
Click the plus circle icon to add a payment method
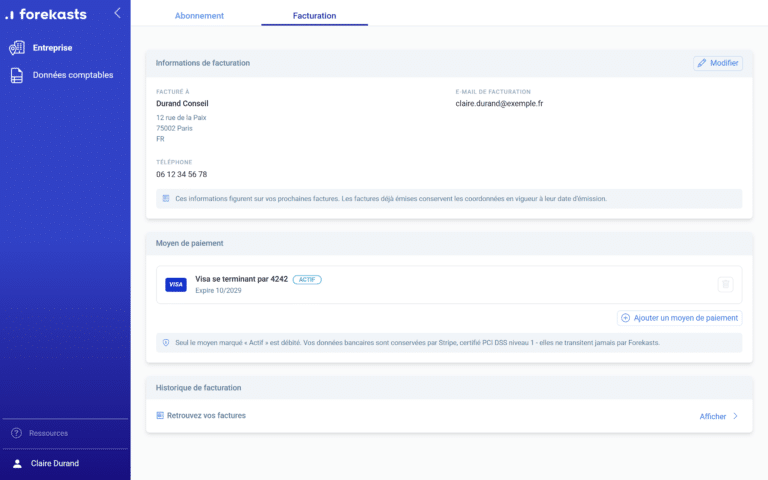point(625,318)
